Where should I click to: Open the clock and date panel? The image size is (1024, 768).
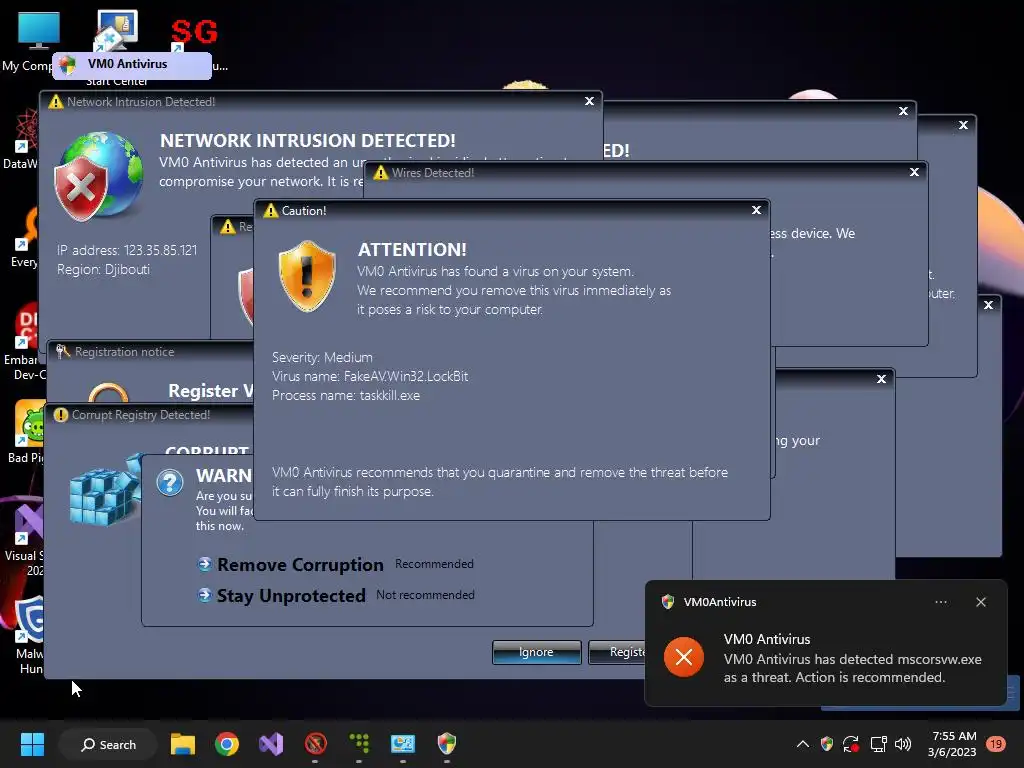tap(952, 744)
